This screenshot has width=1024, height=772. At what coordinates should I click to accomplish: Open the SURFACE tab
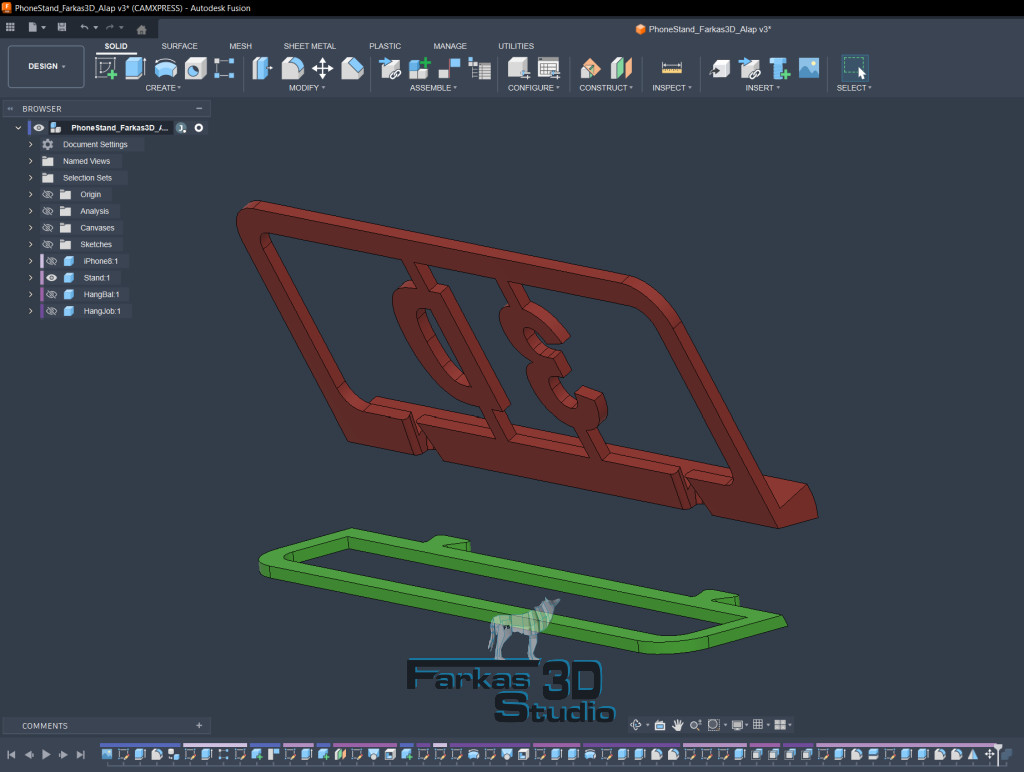click(180, 46)
